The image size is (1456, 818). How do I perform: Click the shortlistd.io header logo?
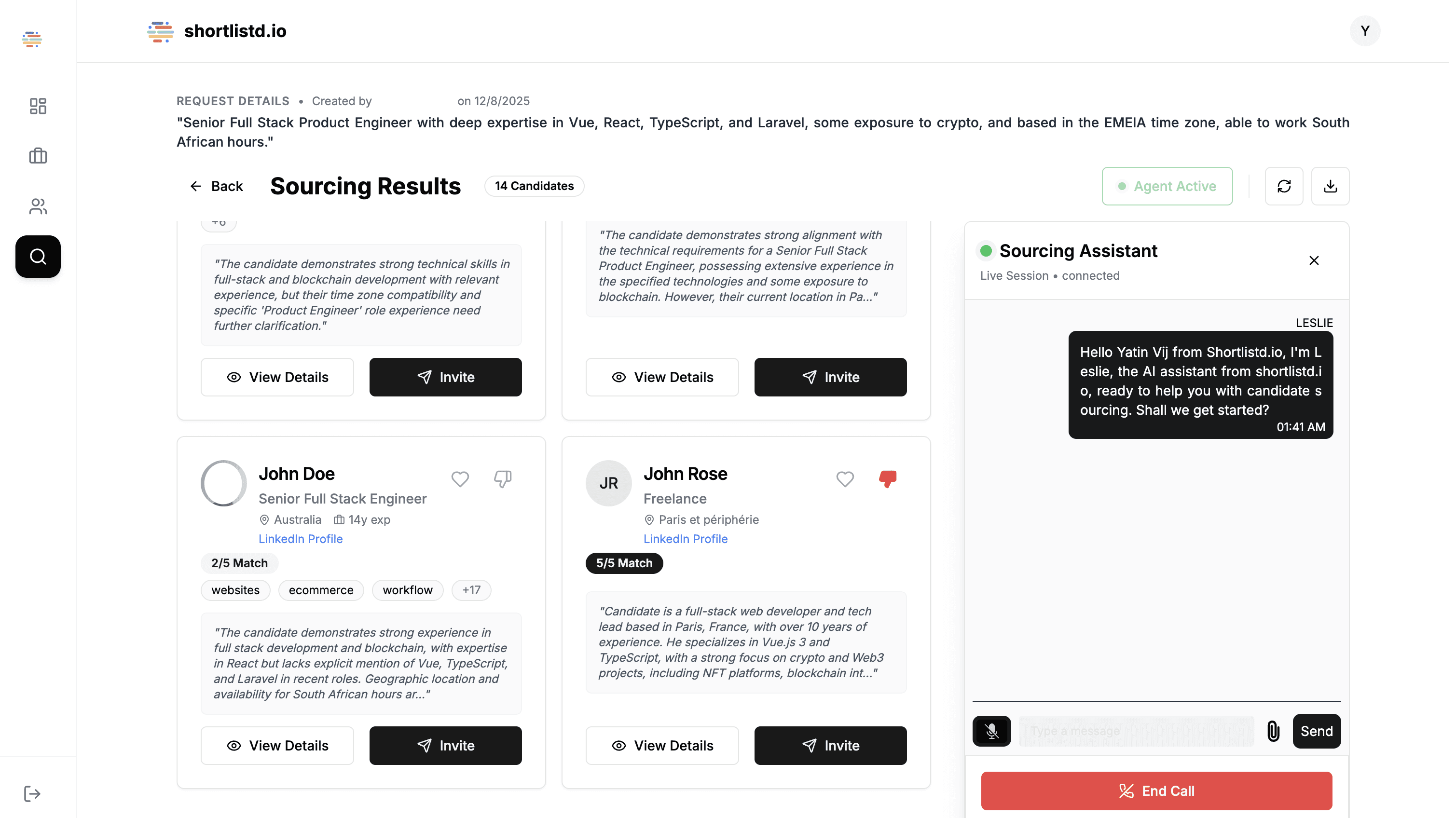217,31
